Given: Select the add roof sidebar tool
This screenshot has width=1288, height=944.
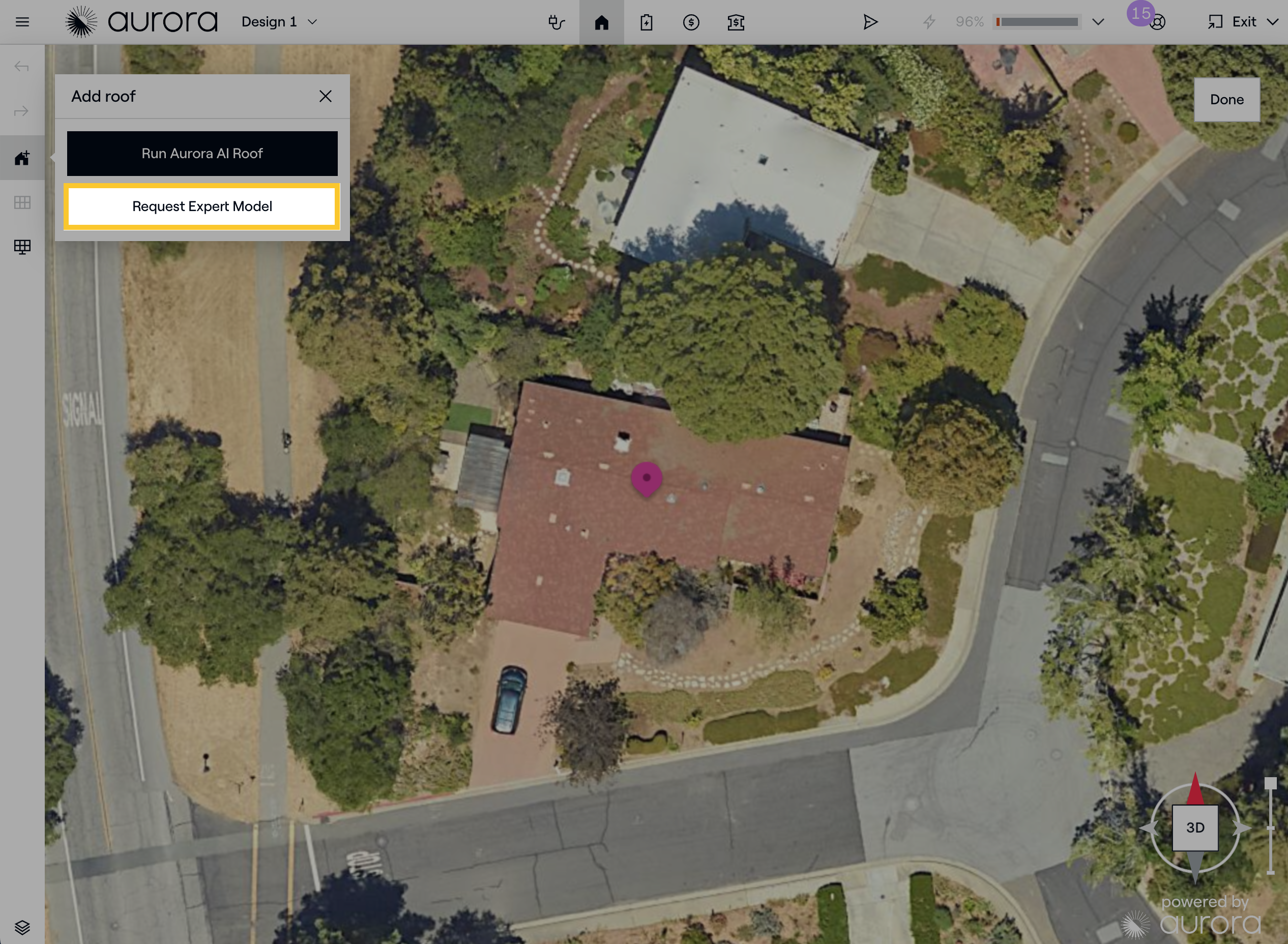Looking at the screenshot, I should click(x=22, y=158).
